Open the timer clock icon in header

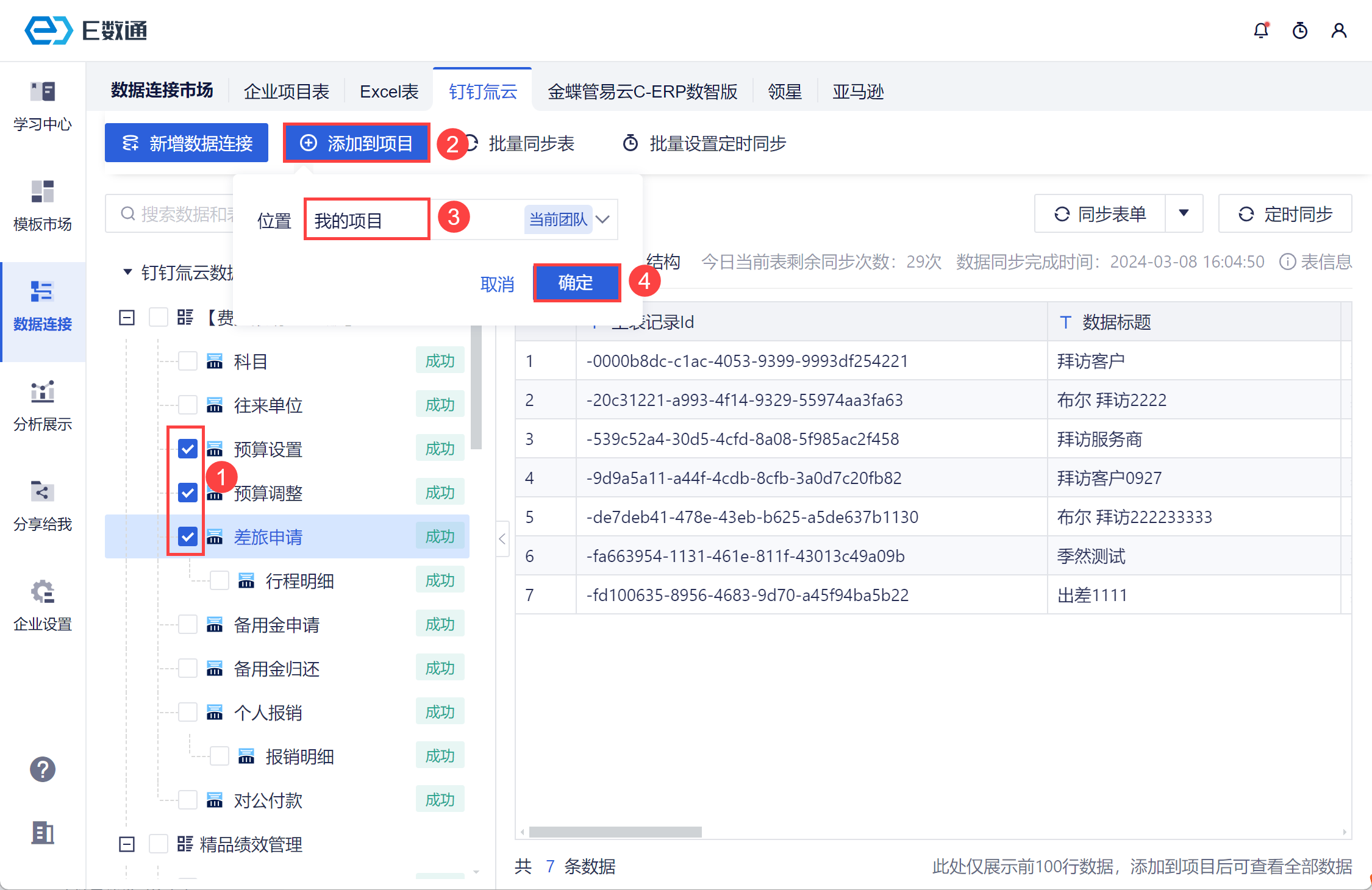pos(1299,30)
